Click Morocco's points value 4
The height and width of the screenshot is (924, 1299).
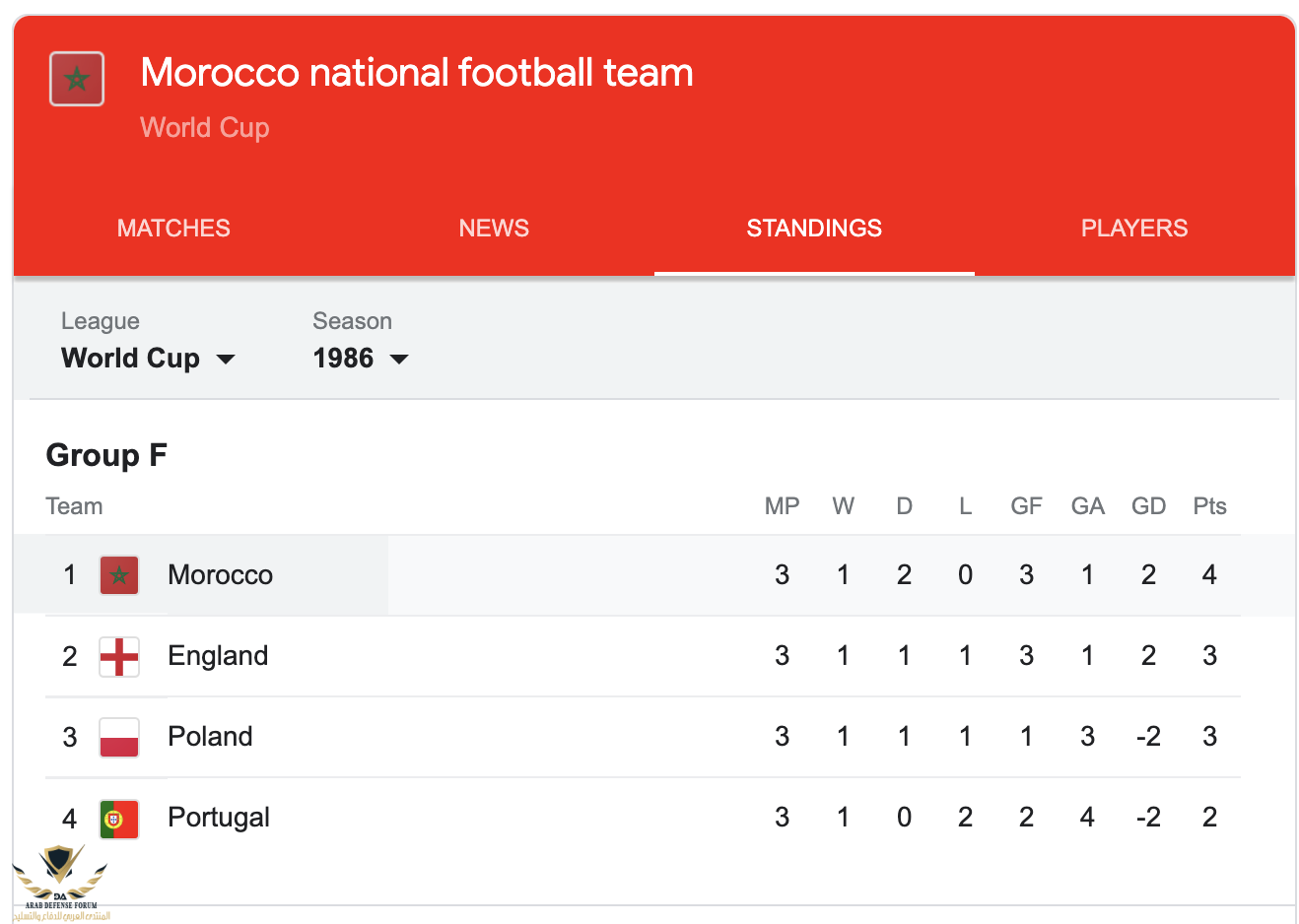[x=1209, y=575]
